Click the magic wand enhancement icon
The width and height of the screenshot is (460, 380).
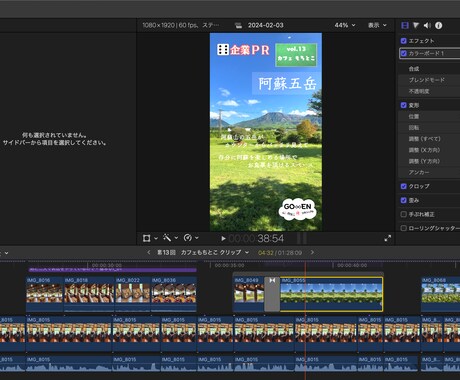coord(167,238)
